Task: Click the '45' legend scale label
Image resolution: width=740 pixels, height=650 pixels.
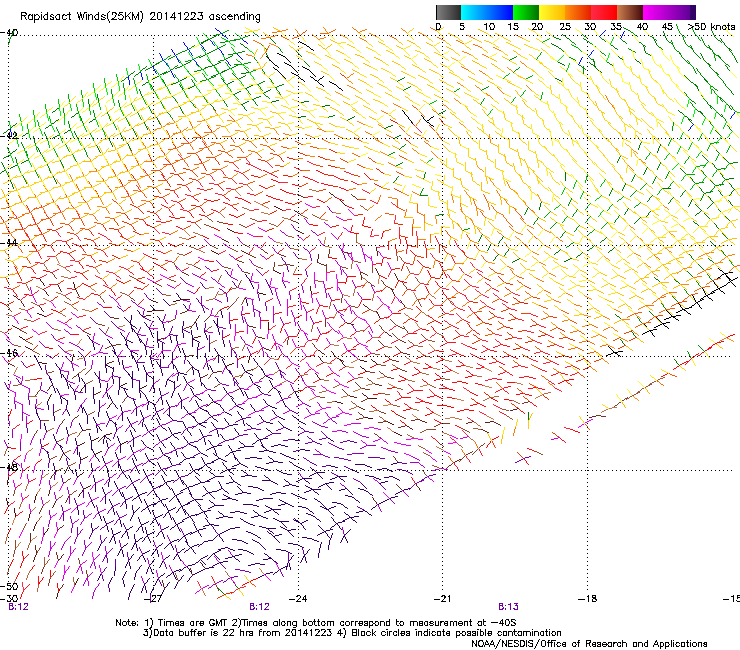Action: pyautogui.click(x=667, y=27)
